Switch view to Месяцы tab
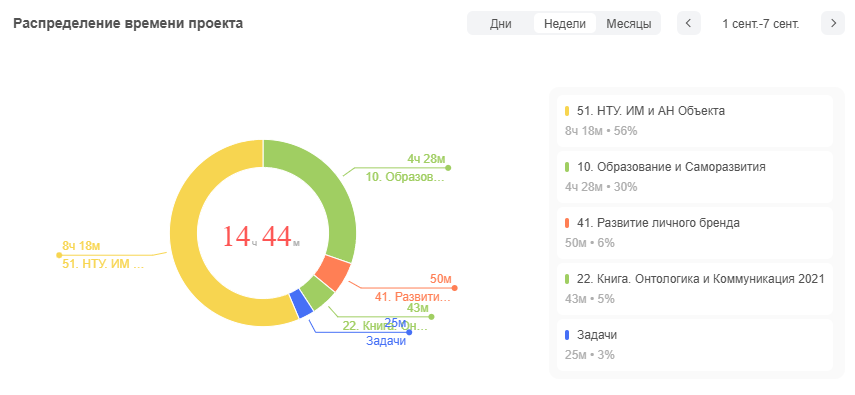Viewport: 855px width, 395px height. tap(629, 24)
